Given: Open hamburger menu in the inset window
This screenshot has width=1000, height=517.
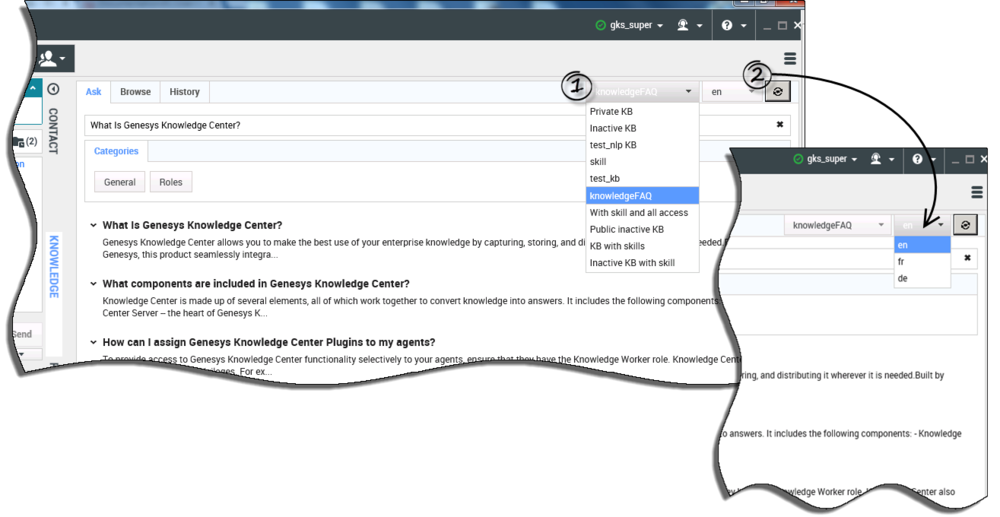Looking at the screenshot, I should tap(976, 192).
